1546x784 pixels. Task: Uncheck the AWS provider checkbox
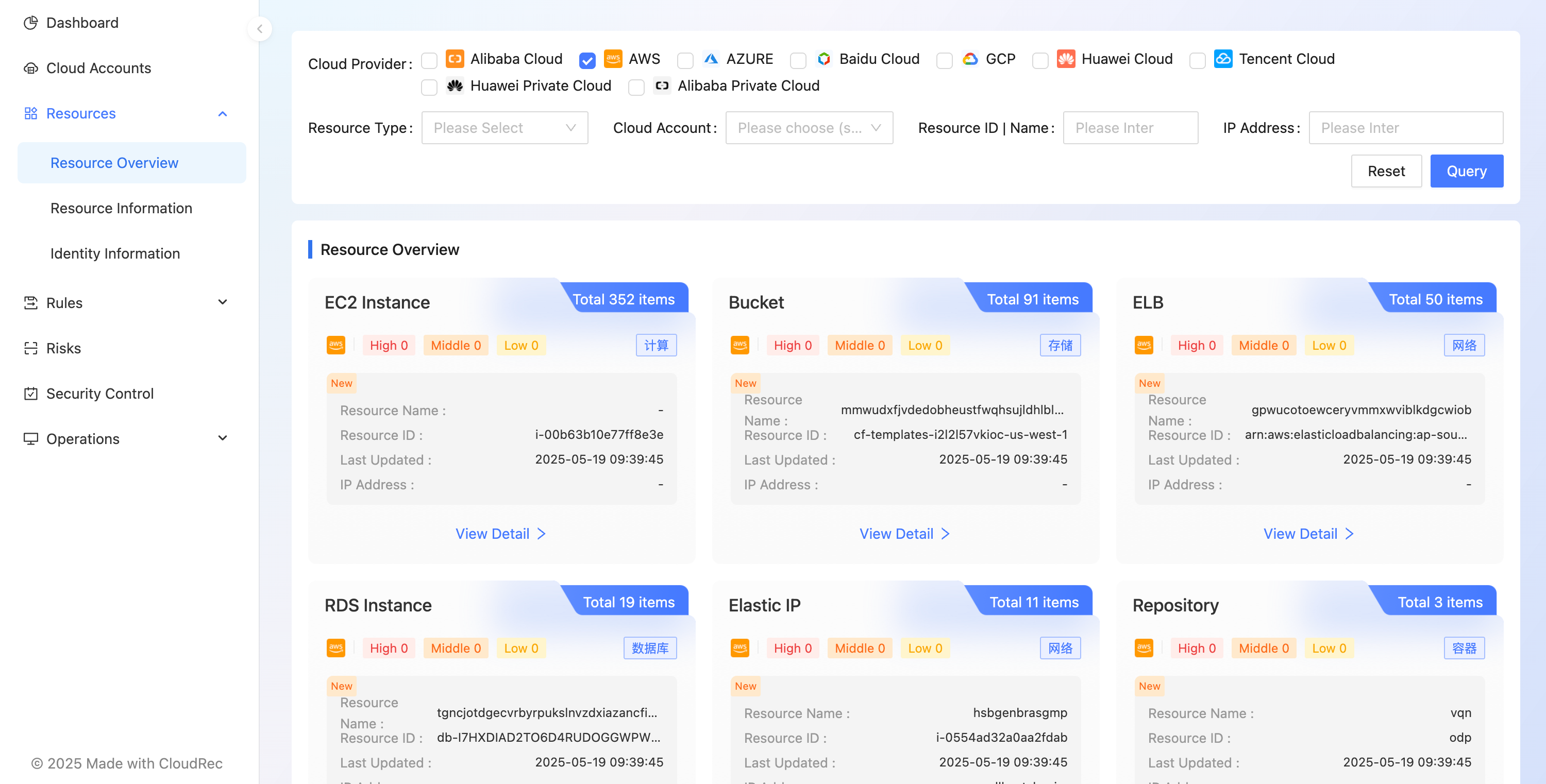click(587, 61)
